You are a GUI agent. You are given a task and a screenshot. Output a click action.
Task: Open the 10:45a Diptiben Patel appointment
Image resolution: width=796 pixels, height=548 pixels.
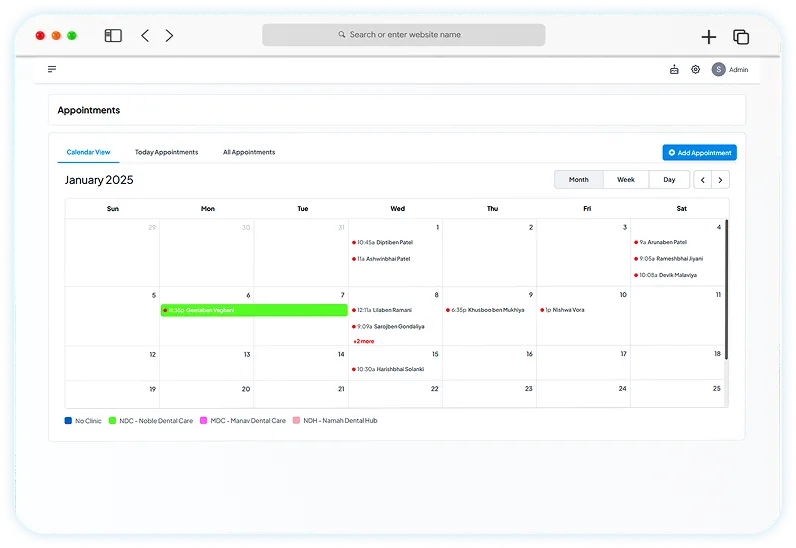pyautogui.click(x=382, y=242)
